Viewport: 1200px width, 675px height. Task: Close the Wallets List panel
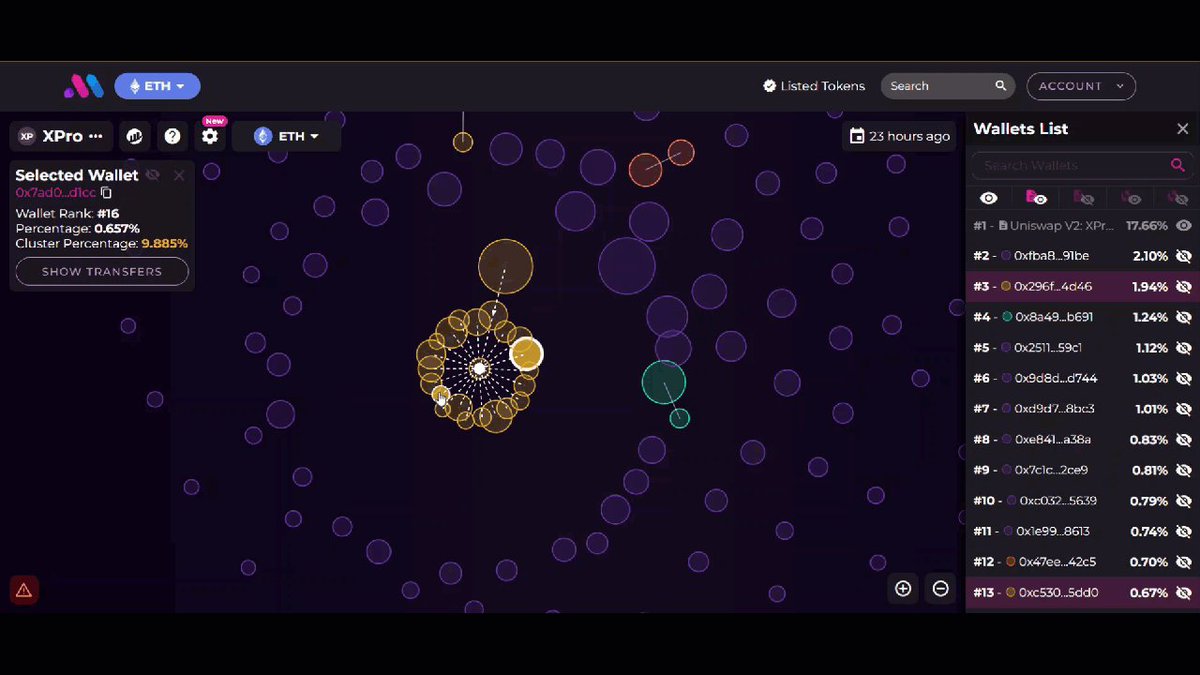[1182, 129]
